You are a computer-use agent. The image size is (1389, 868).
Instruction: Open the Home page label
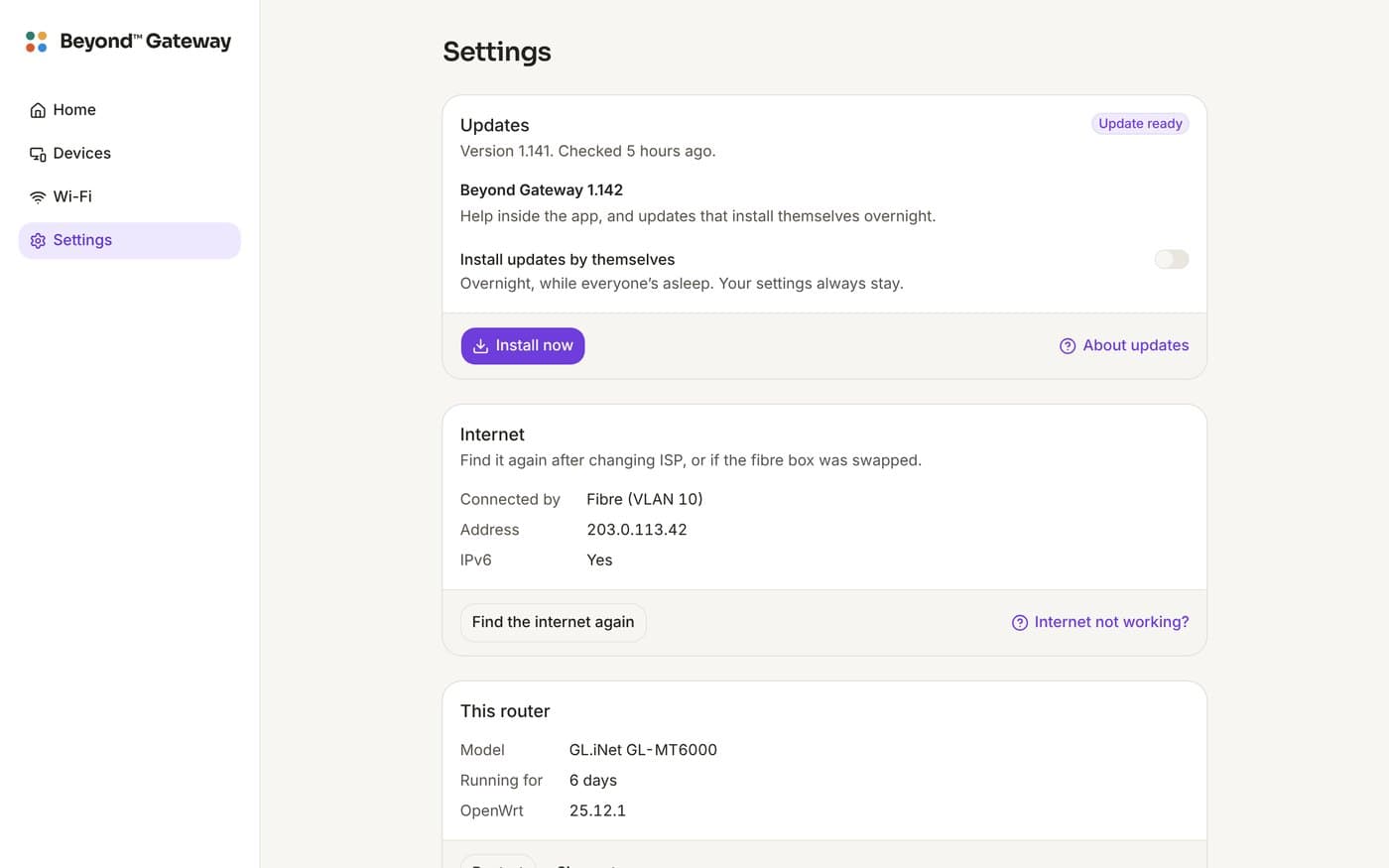pyautogui.click(x=74, y=110)
